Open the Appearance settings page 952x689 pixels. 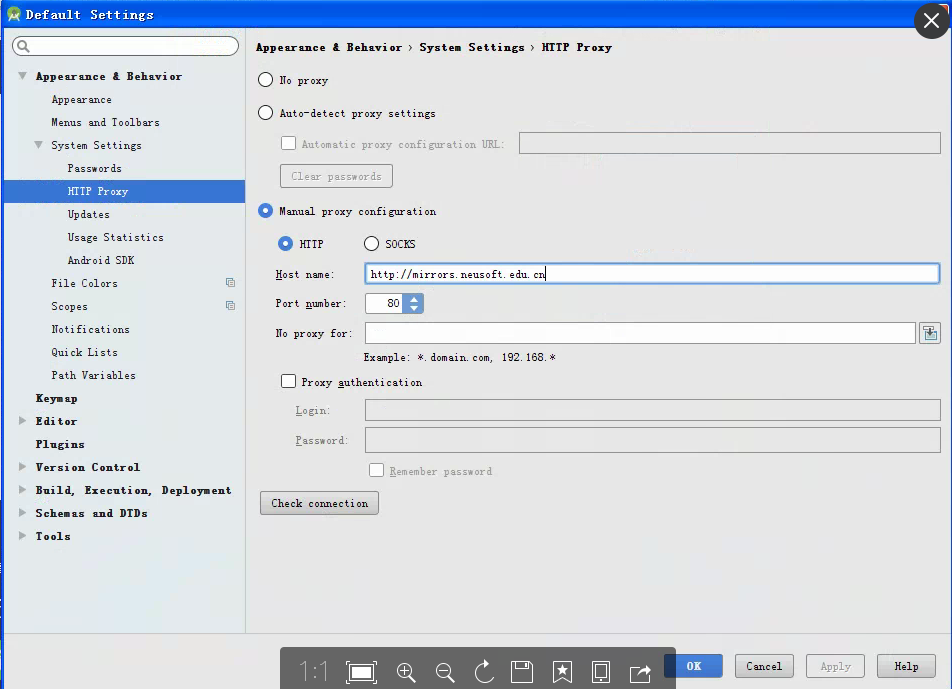point(81,100)
